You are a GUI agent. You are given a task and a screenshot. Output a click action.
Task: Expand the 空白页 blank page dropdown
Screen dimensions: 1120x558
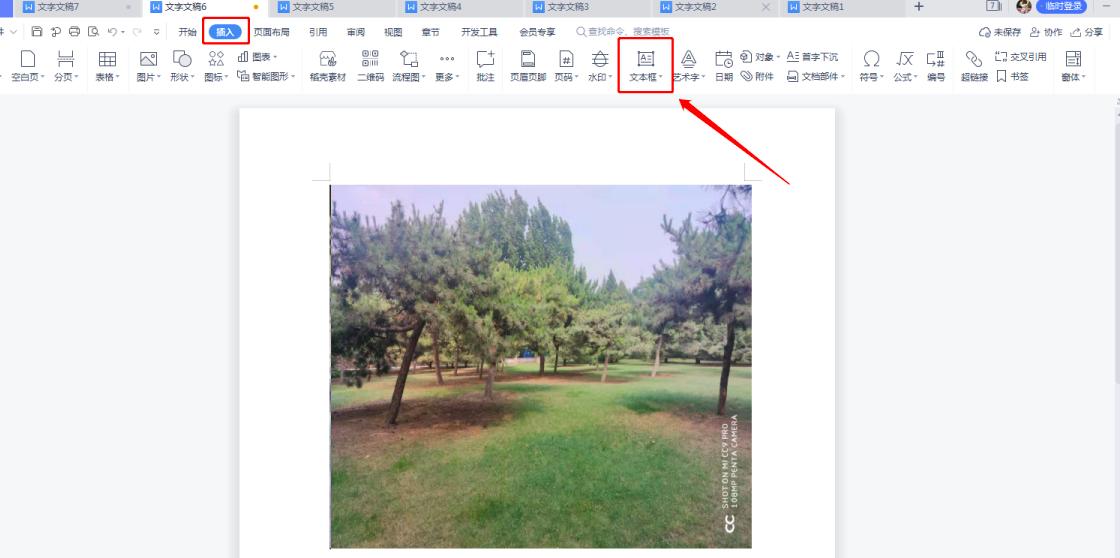pos(43,77)
